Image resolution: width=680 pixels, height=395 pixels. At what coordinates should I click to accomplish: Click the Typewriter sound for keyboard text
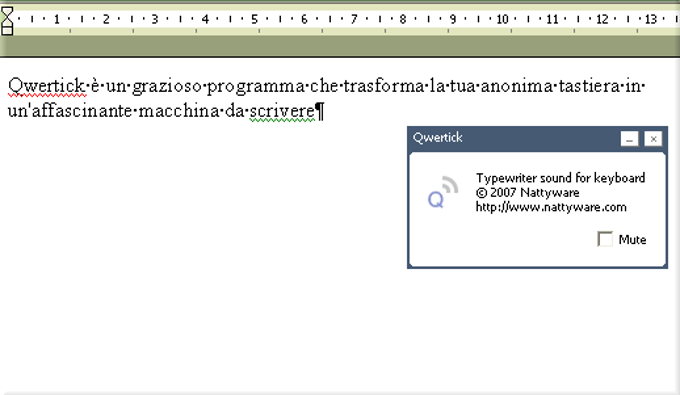(560, 178)
